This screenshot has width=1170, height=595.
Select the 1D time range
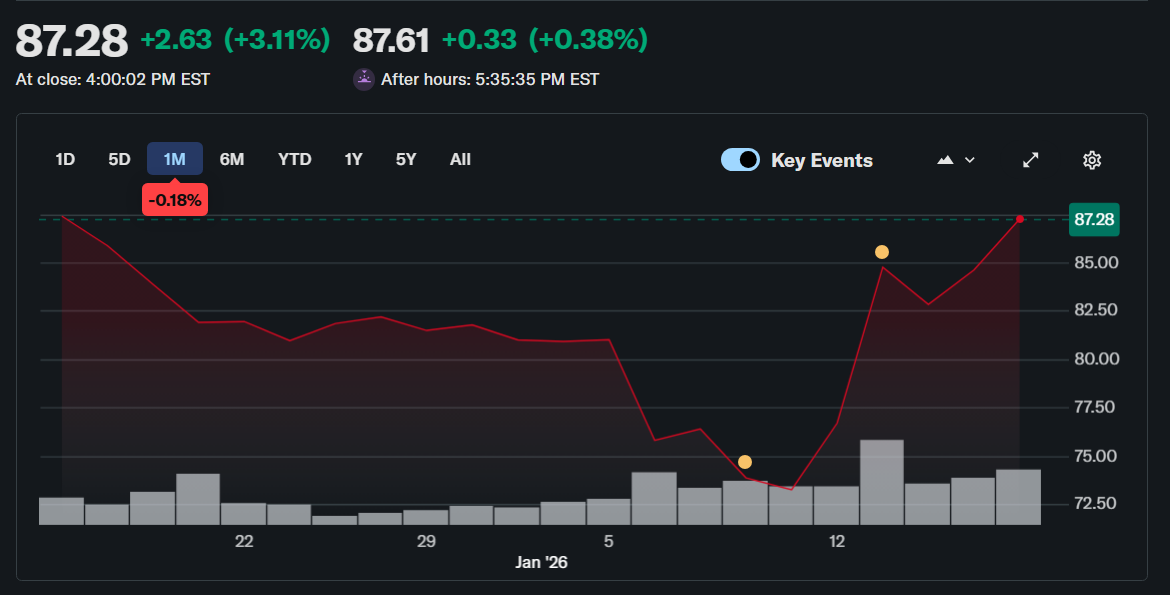pos(65,159)
